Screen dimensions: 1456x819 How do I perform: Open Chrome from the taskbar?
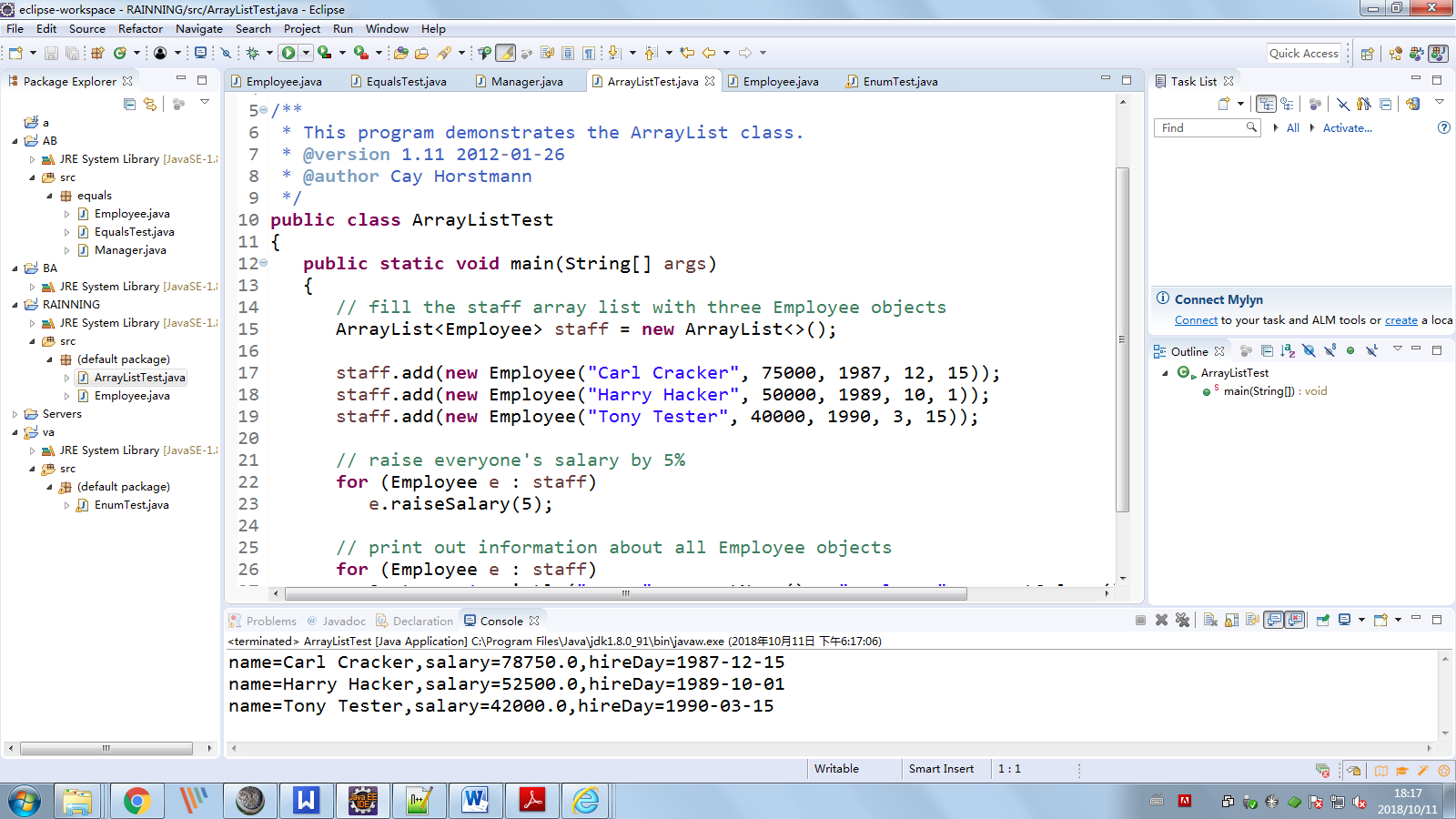pos(136,801)
